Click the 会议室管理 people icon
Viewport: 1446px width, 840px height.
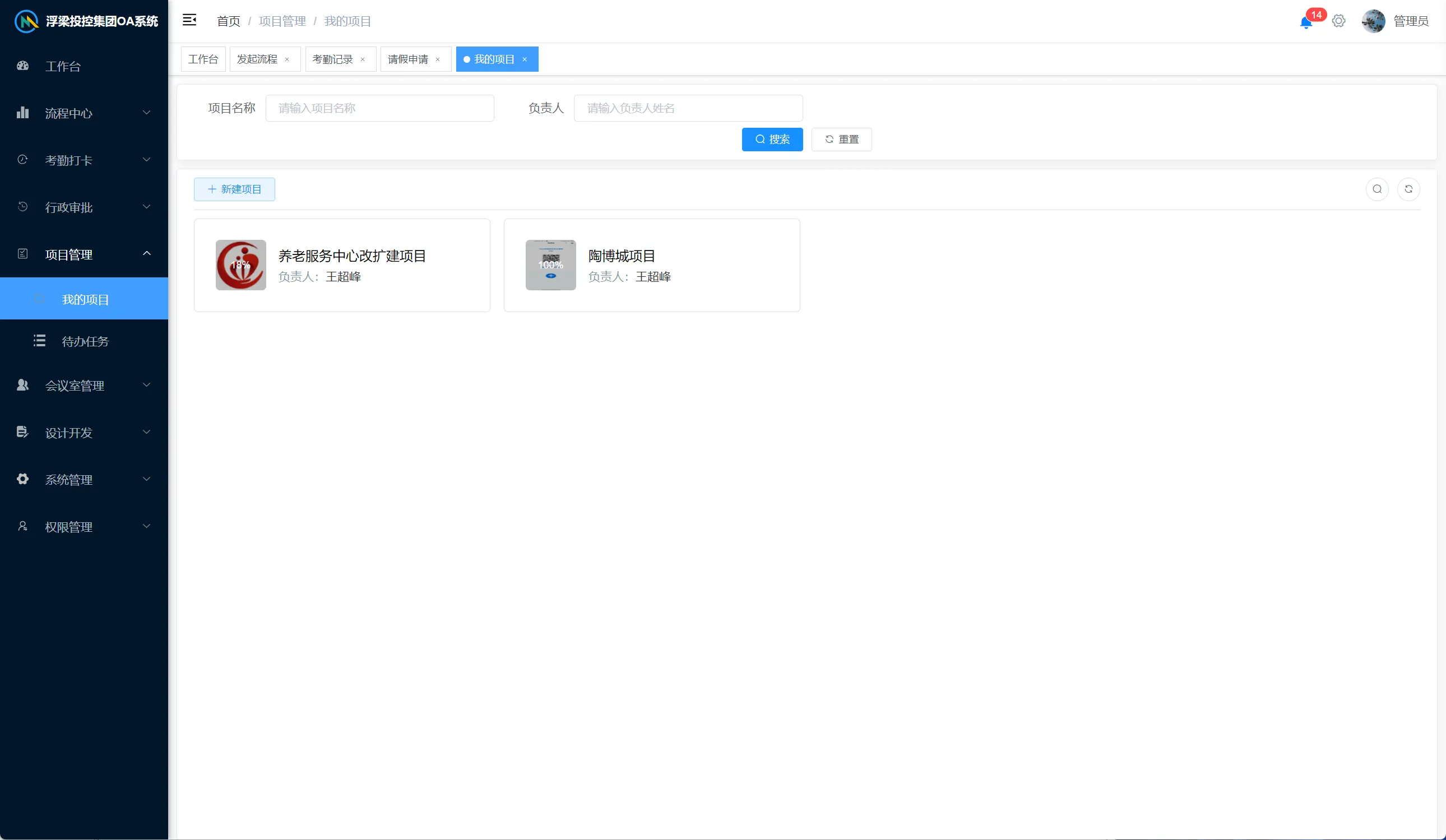[23, 385]
